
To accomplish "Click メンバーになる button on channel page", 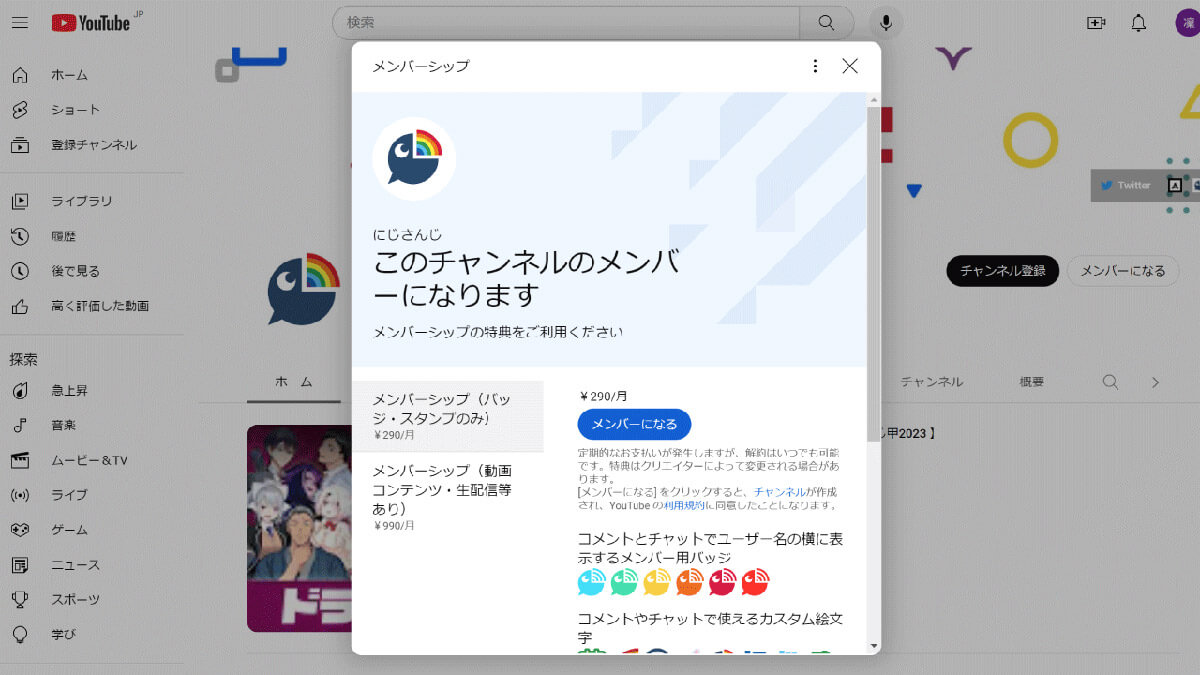I will (1123, 271).
